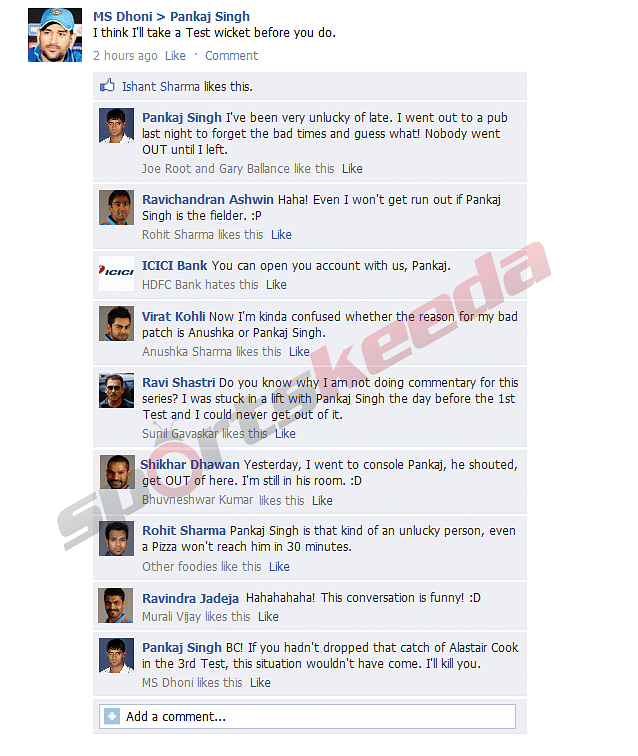The width and height of the screenshot is (638, 756).
Task: Open Virat Kohli's avatar photo
Action: click(x=116, y=324)
